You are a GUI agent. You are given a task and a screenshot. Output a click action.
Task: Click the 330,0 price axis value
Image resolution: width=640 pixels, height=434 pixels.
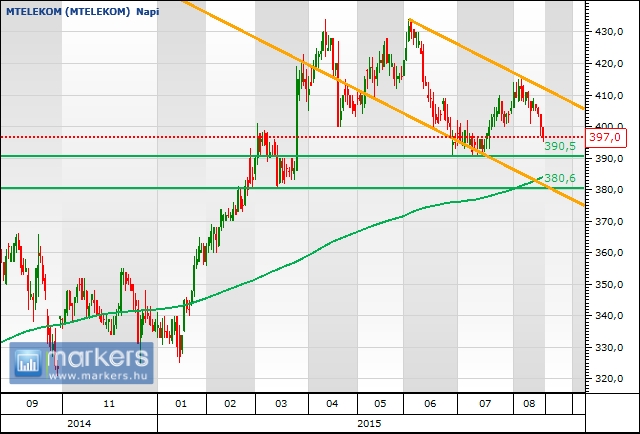click(x=608, y=347)
